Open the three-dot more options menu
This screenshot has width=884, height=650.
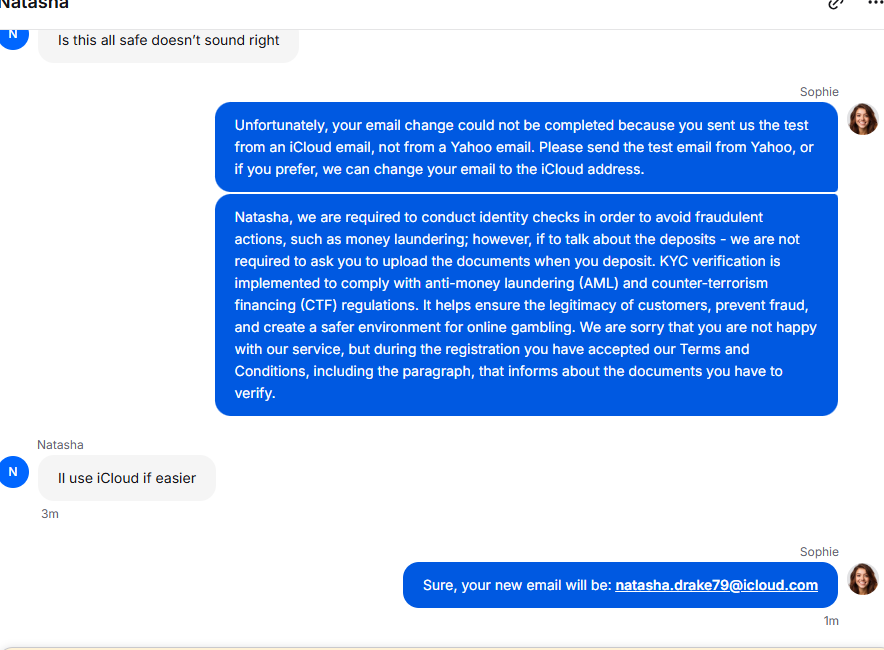pyautogui.click(x=875, y=3)
